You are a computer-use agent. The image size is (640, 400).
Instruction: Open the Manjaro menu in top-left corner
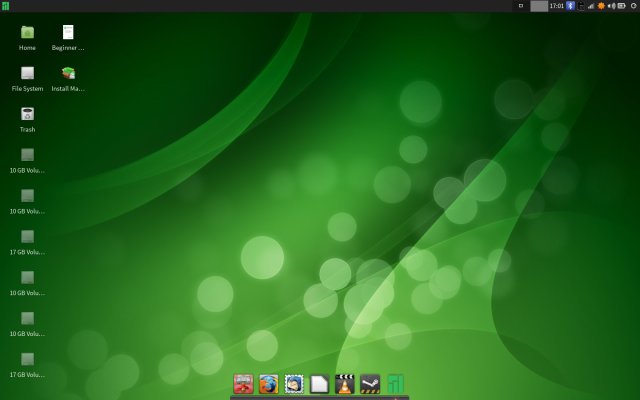tap(5, 6)
